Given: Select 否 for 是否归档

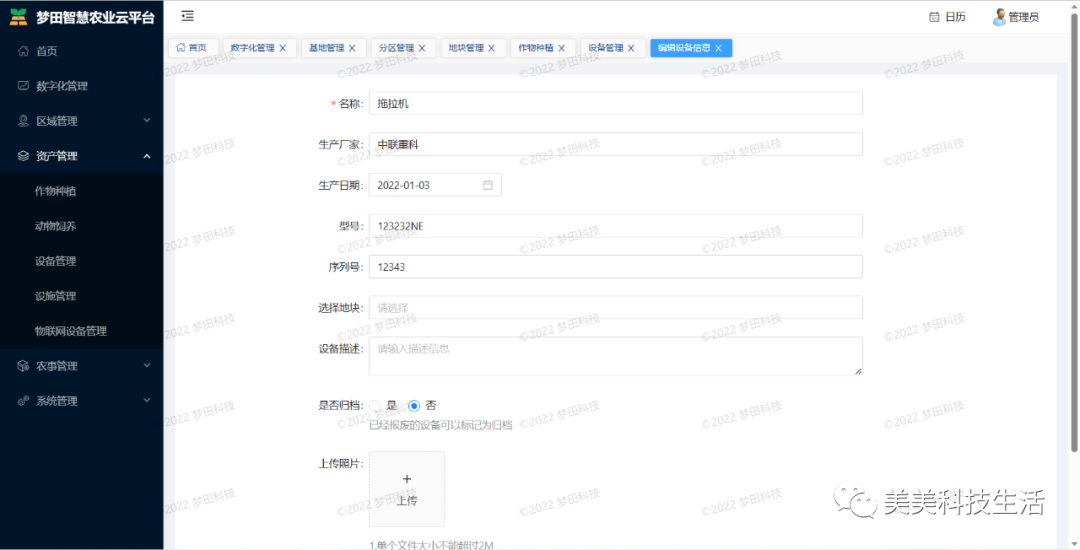Looking at the screenshot, I should (x=414, y=405).
